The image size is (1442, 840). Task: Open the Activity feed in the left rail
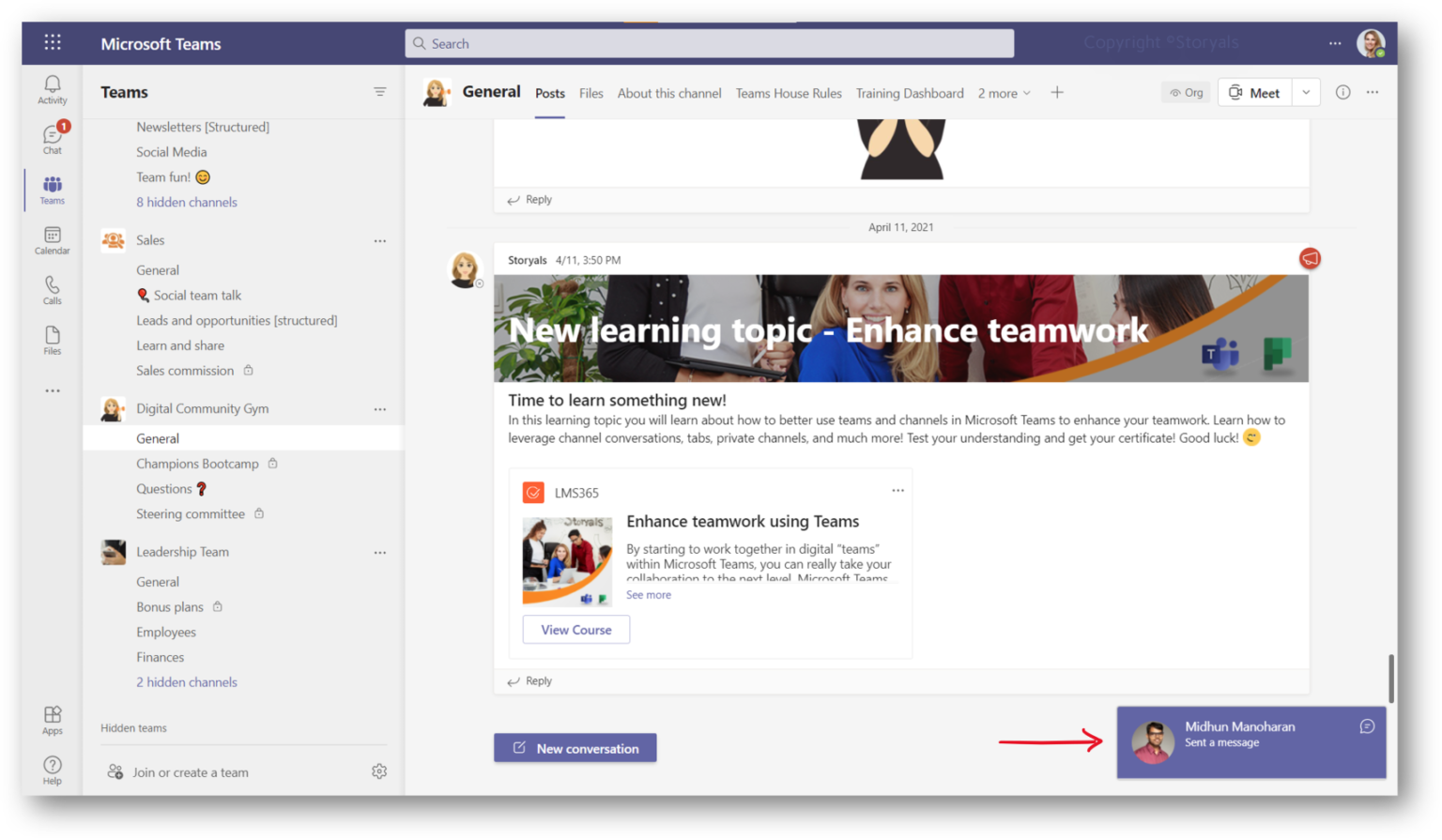click(x=52, y=89)
